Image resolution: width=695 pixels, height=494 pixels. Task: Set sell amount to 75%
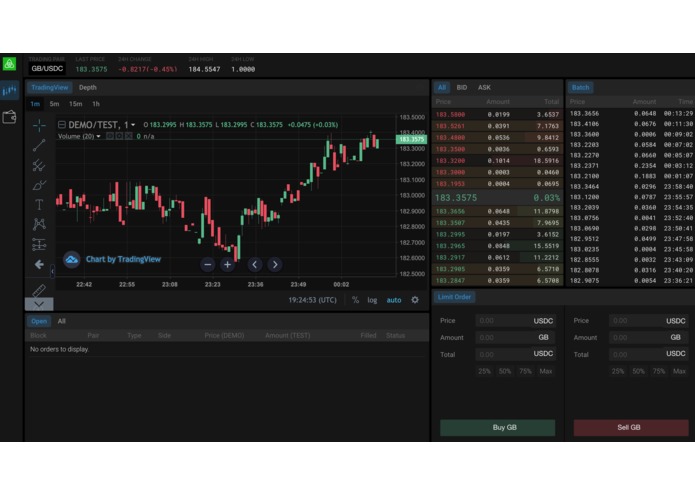coord(659,371)
